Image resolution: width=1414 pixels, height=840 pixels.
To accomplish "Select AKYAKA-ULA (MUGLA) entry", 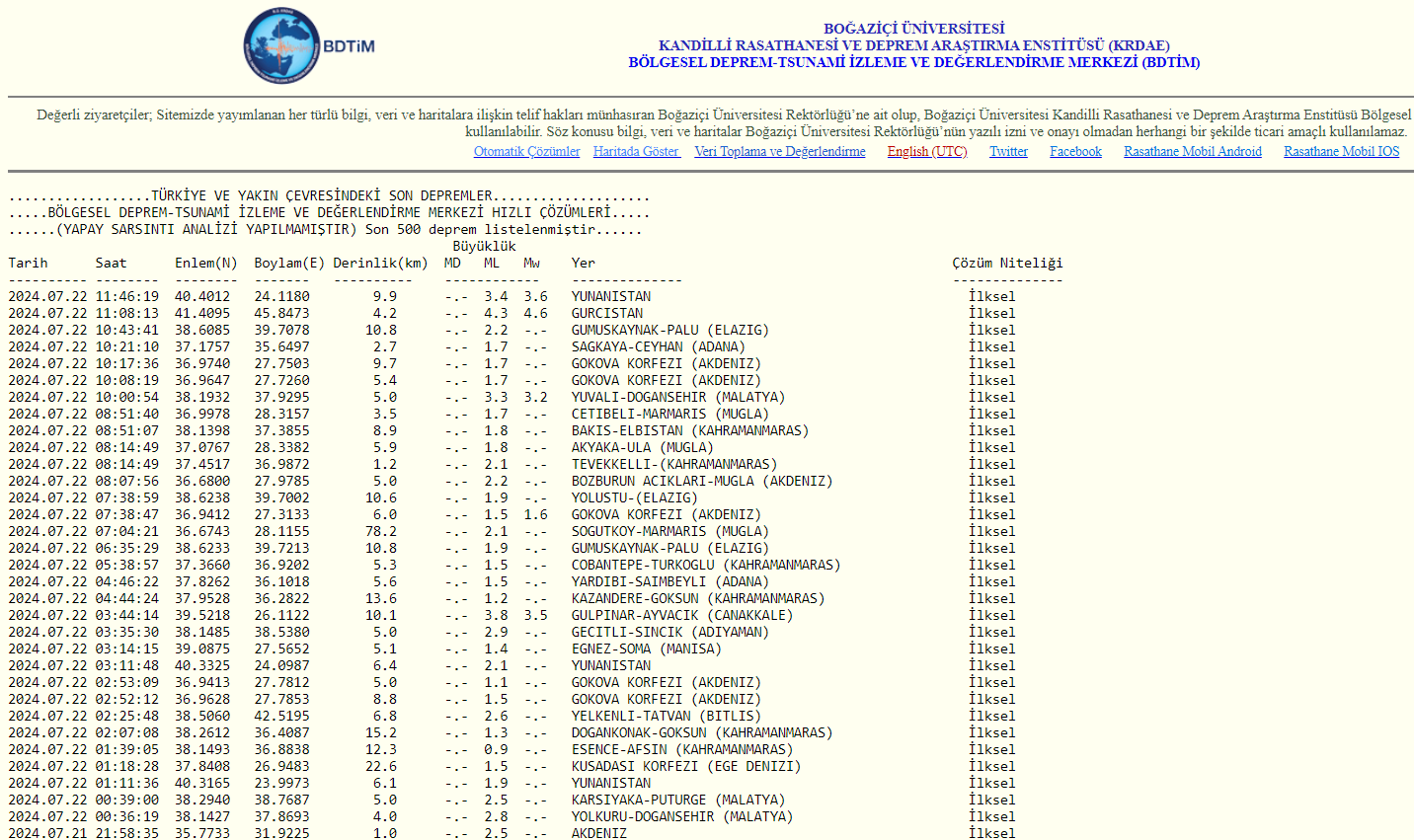I will point(643,447).
